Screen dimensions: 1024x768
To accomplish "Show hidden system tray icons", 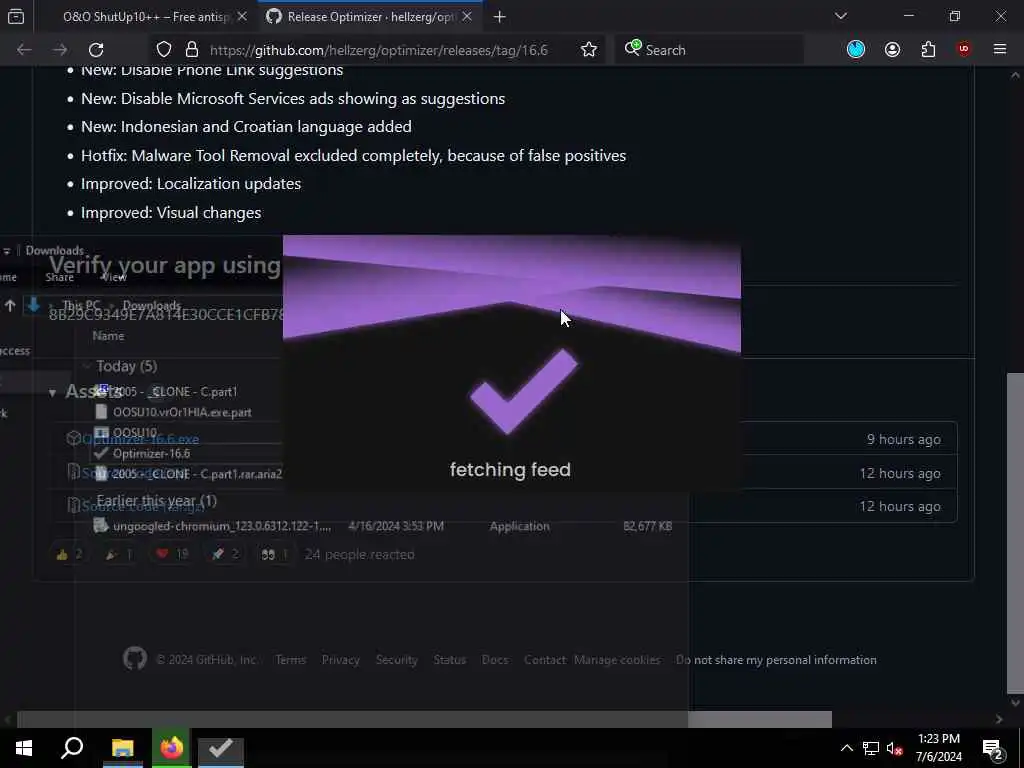I will 846,748.
